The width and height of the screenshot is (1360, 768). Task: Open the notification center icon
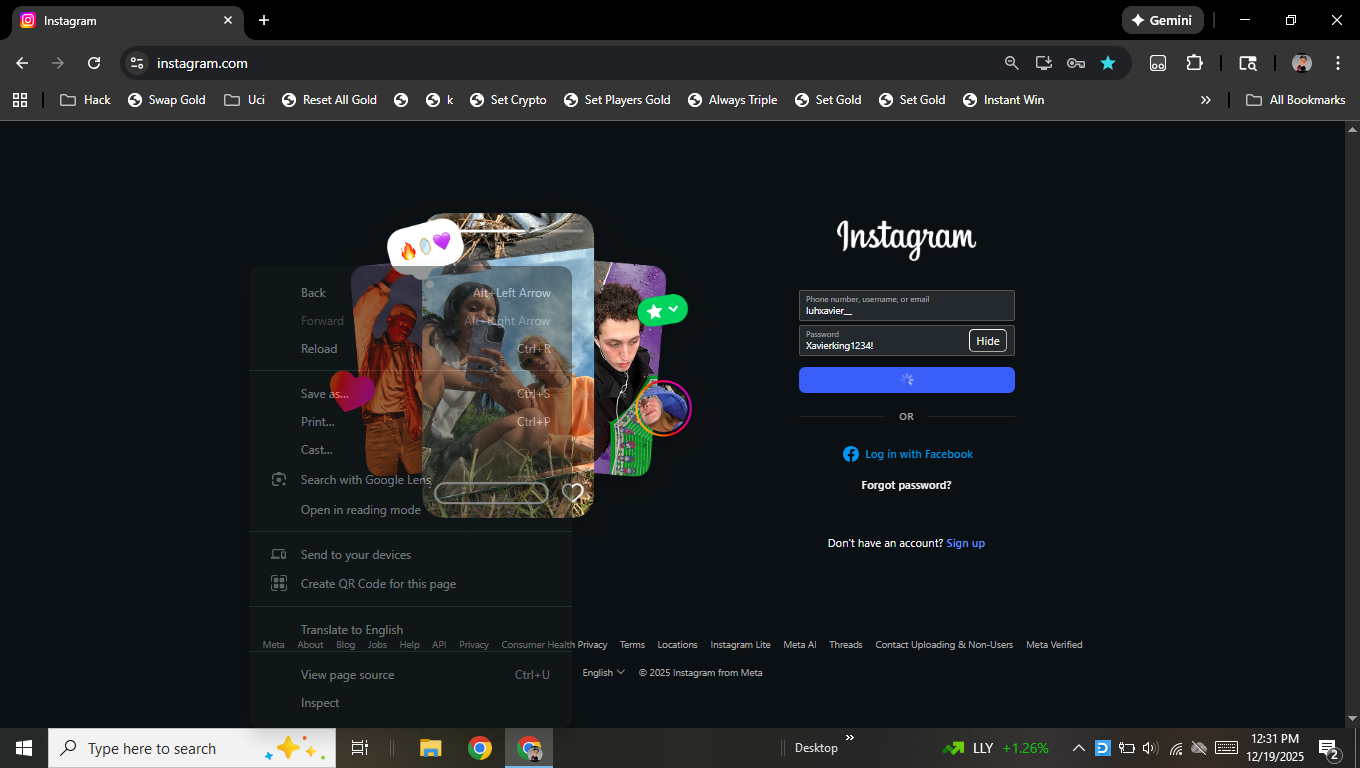point(1329,748)
